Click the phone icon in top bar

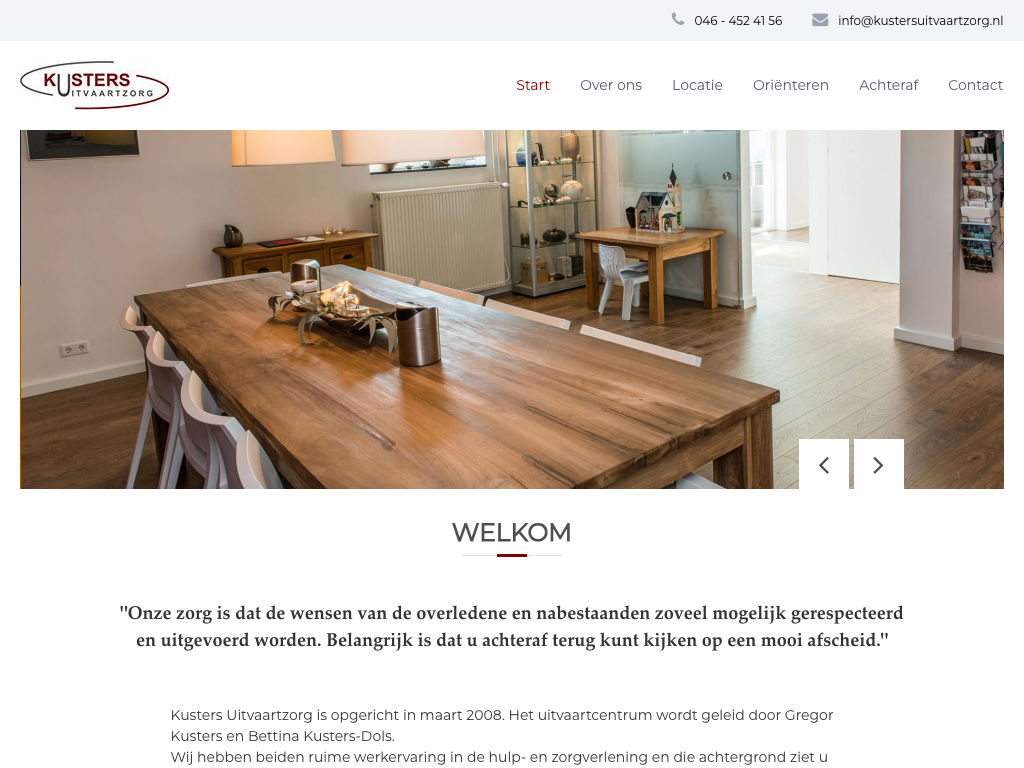pos(678,20)
